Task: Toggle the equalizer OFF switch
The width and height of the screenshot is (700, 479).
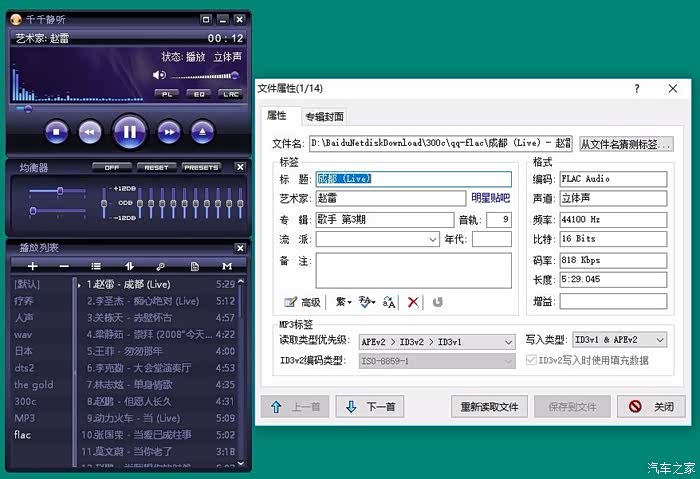Action: pyautogui.click(x=112, y=167)
